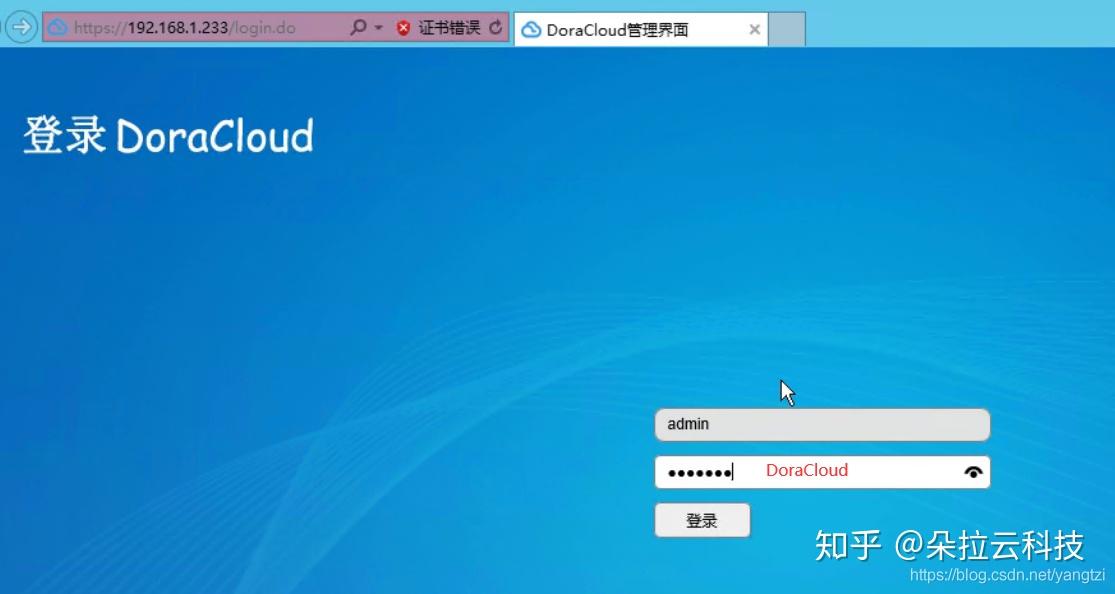
Task: Open the 证书错误 certificate error notice
Action: coord(439,28)
